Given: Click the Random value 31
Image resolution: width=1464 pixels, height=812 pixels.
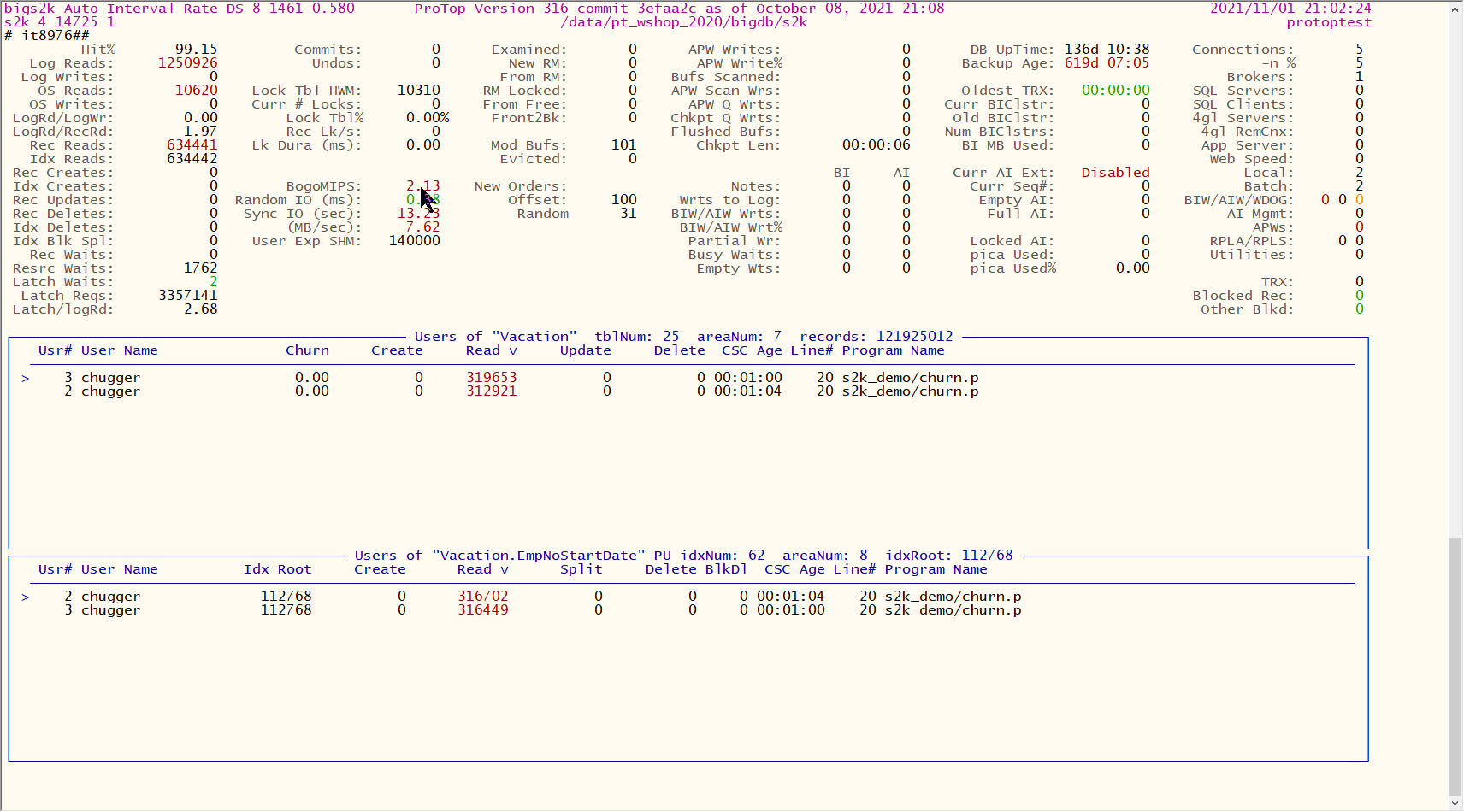Looking at the screenshot, I should [628, 214].
